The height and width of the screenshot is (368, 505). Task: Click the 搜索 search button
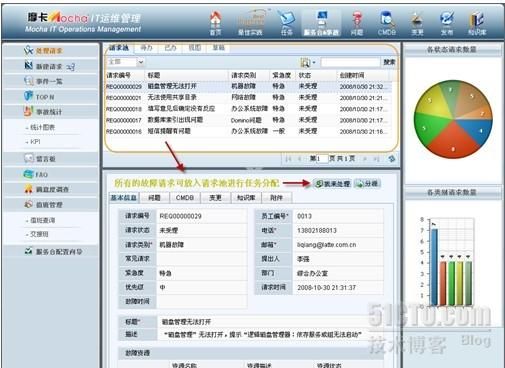(x=389, y=62)
